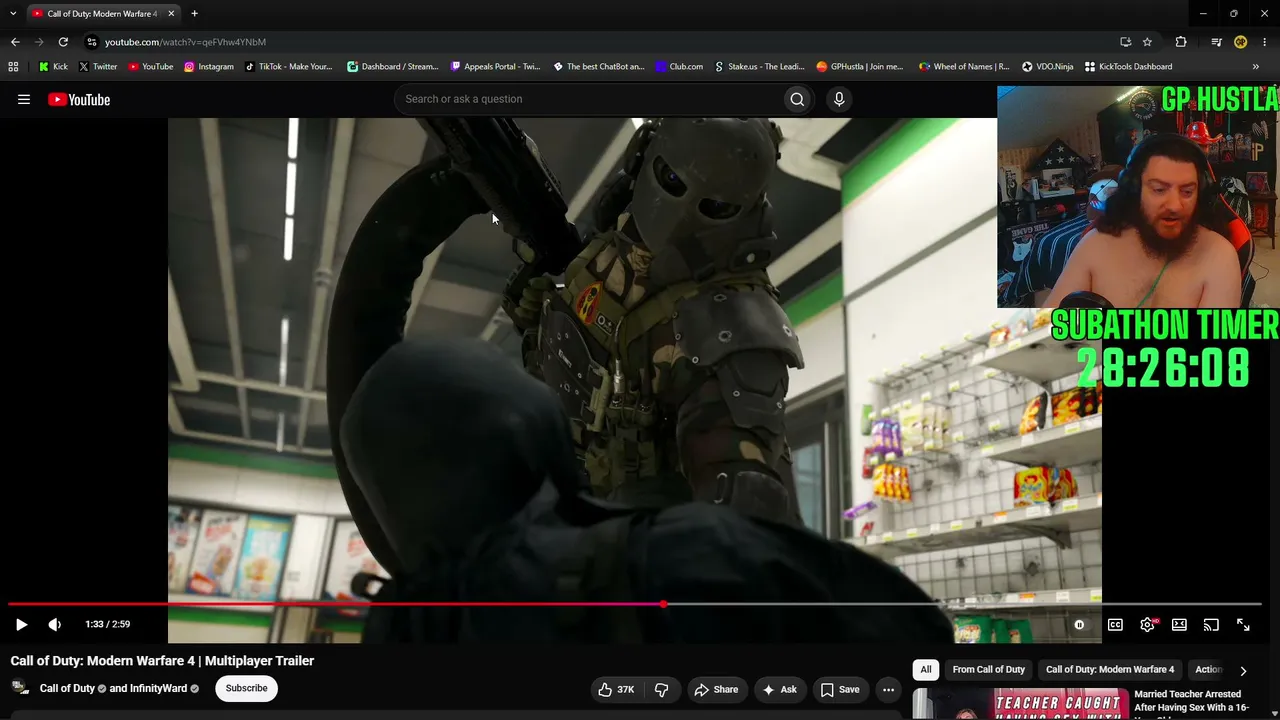
Task: Open the Instagram bookmark
Action: tap(209, 67)
